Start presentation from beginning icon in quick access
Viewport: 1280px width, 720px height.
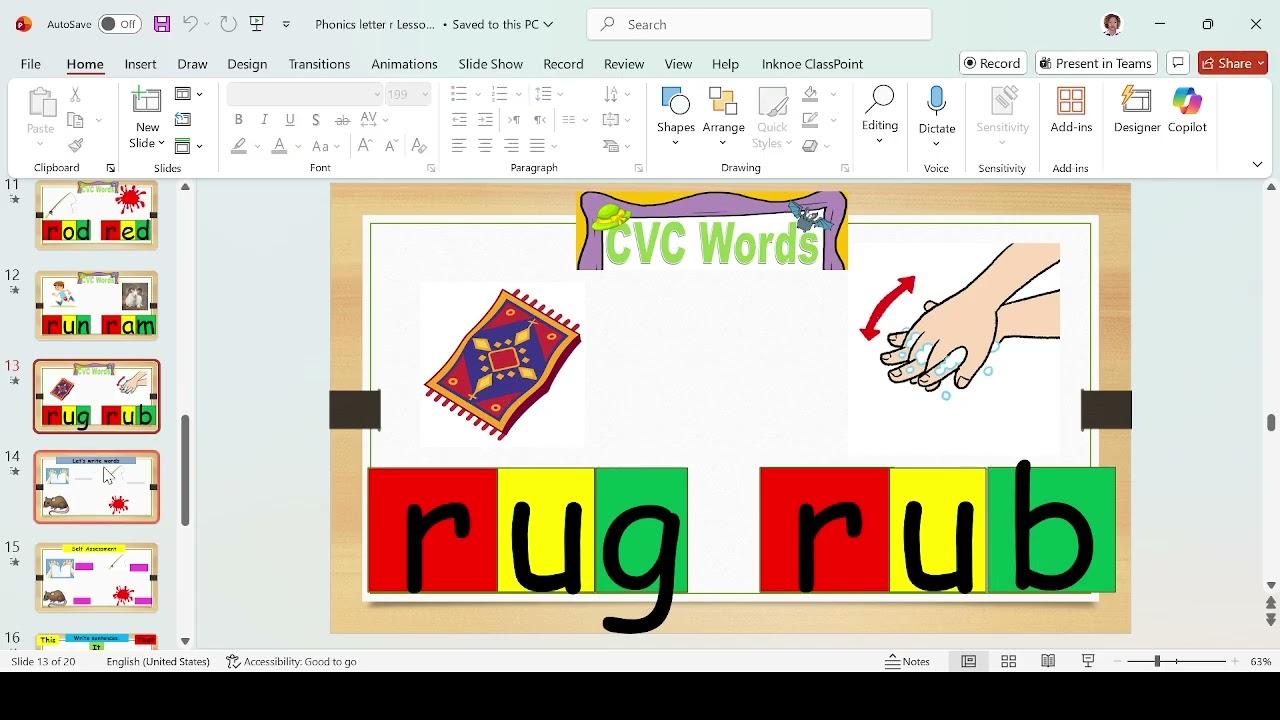[258, 24]
